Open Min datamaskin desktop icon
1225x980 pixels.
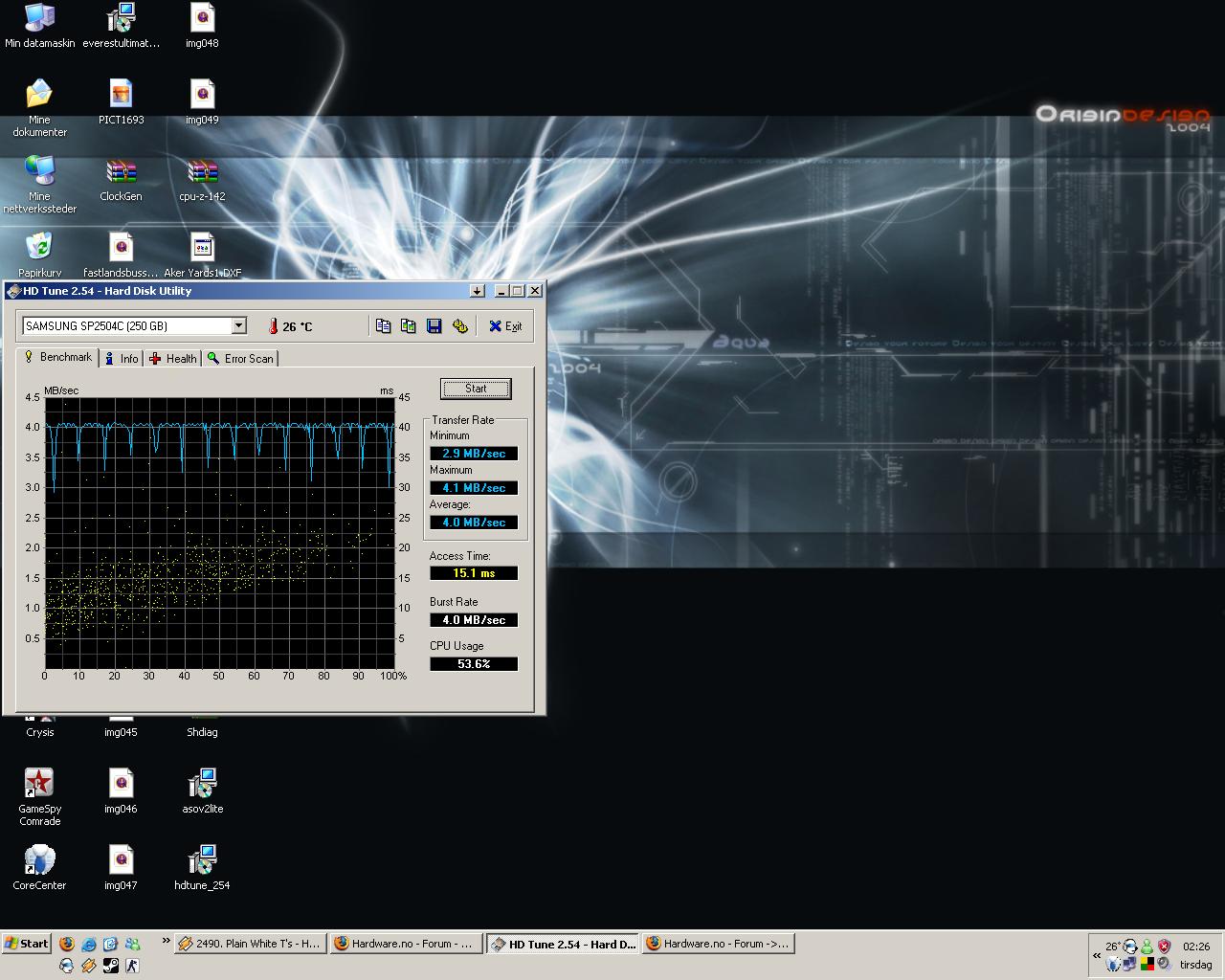[39, 27]
